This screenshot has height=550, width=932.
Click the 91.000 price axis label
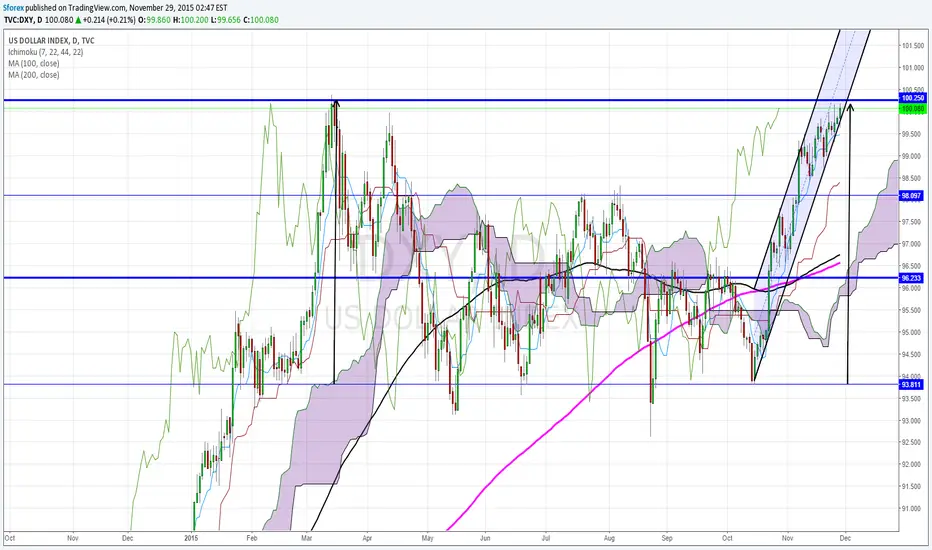tap(912, 508)
